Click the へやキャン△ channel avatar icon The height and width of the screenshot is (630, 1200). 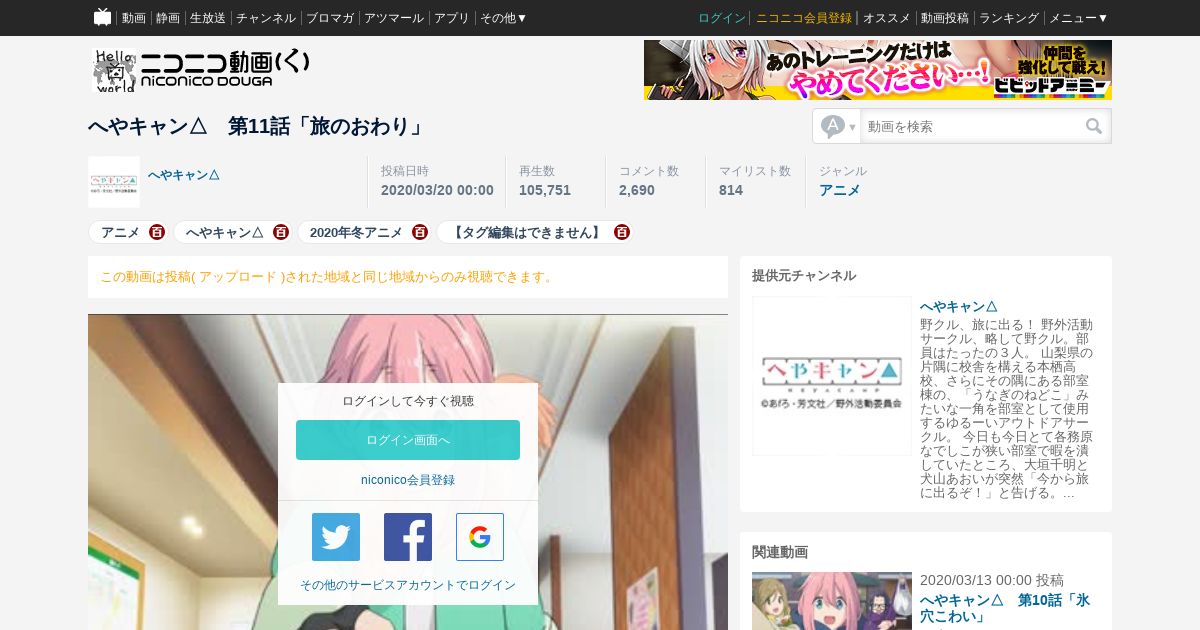click(x=114, y=182)
